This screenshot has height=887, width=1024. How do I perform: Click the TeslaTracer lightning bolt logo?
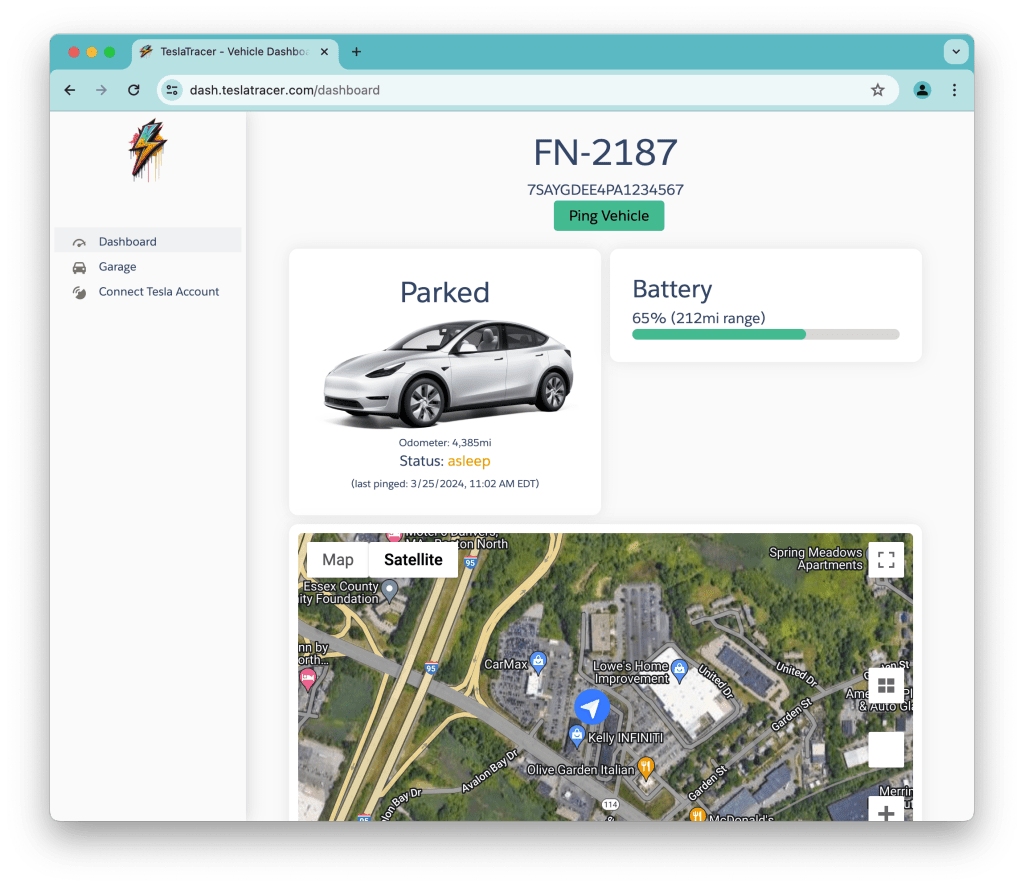point(147,150)
